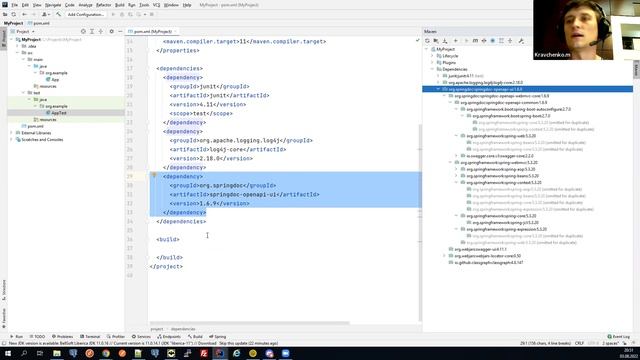
Task: Open the File menu
Action: pyautogui.click(x=14, y=5)
